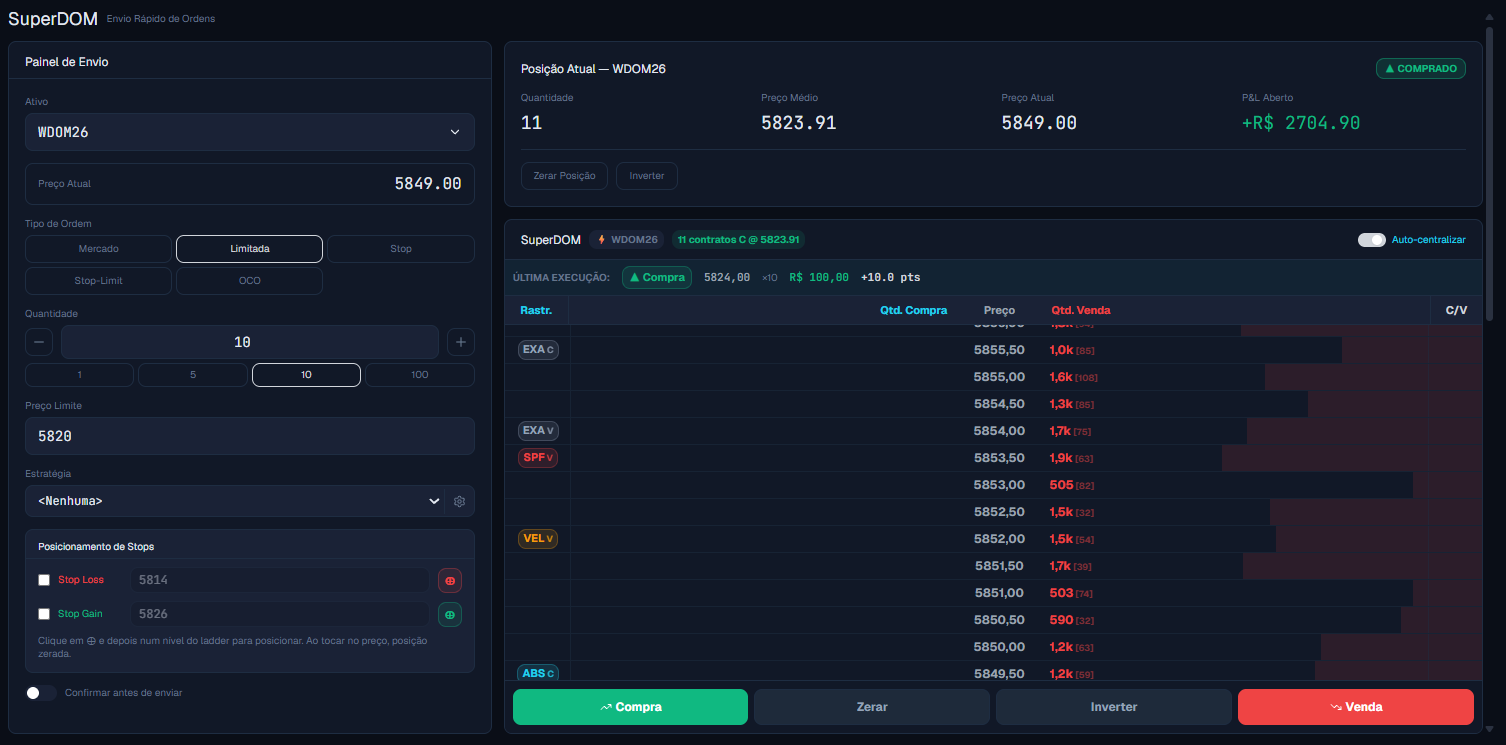Select Limitada order type
This screenshot has width=1506, height=745.
click(249, 248)
